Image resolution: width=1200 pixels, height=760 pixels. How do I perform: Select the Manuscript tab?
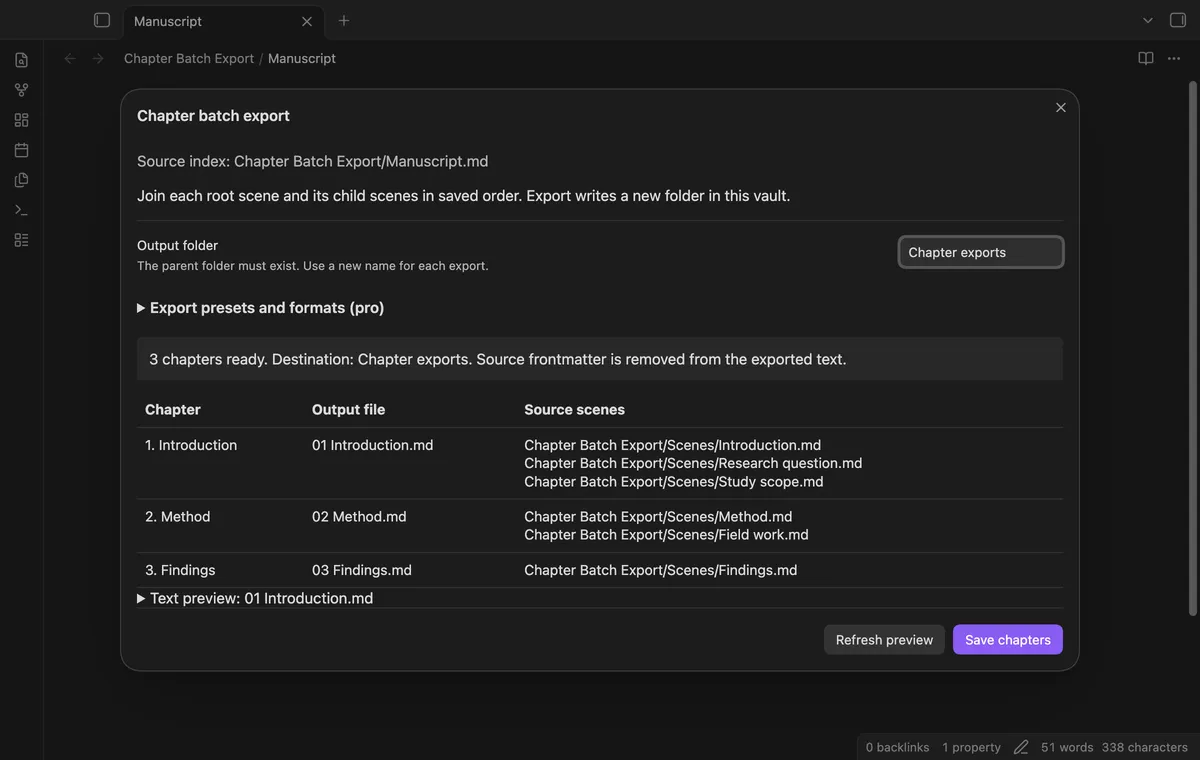pos(223,21)
